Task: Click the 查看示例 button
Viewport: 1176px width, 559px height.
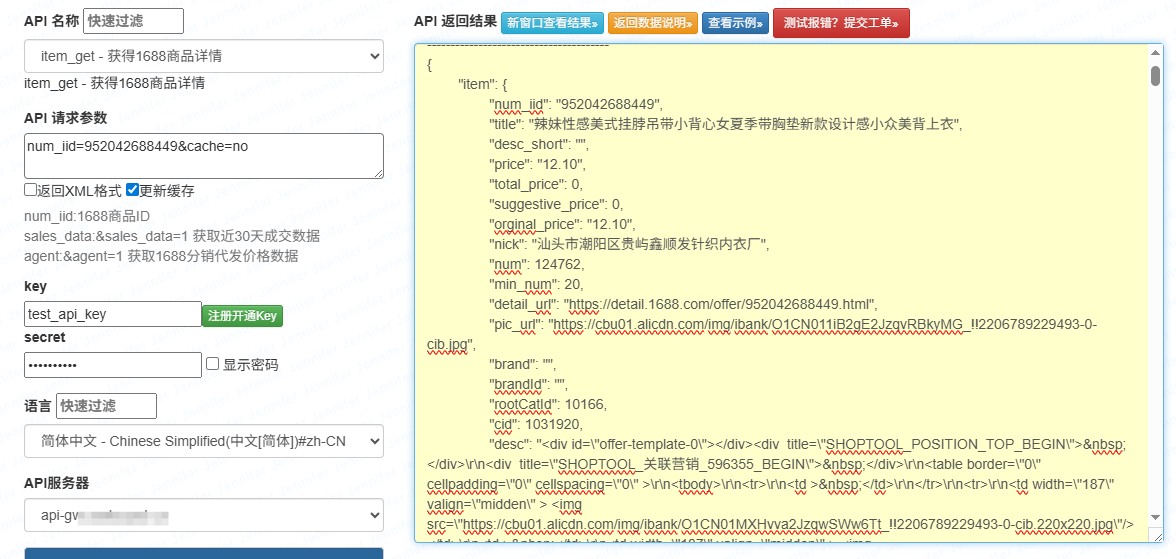Action: click(735, 23)
